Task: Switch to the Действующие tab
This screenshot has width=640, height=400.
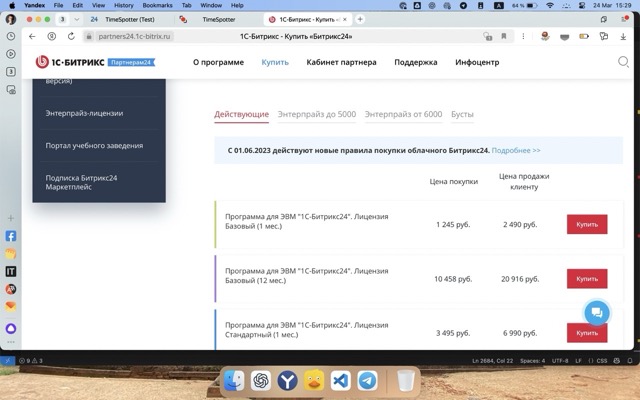Action: [241, 114]
